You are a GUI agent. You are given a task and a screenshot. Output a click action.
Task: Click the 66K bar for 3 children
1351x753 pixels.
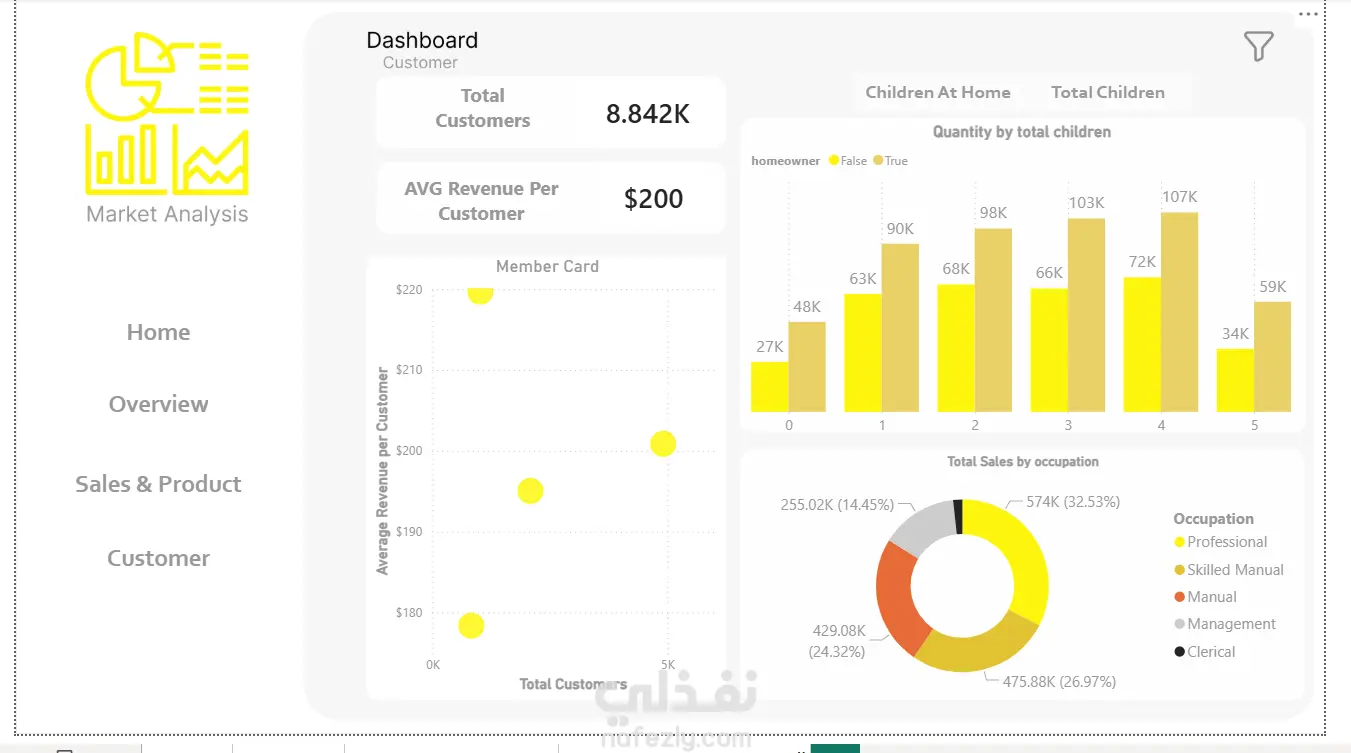[1049, 350]
